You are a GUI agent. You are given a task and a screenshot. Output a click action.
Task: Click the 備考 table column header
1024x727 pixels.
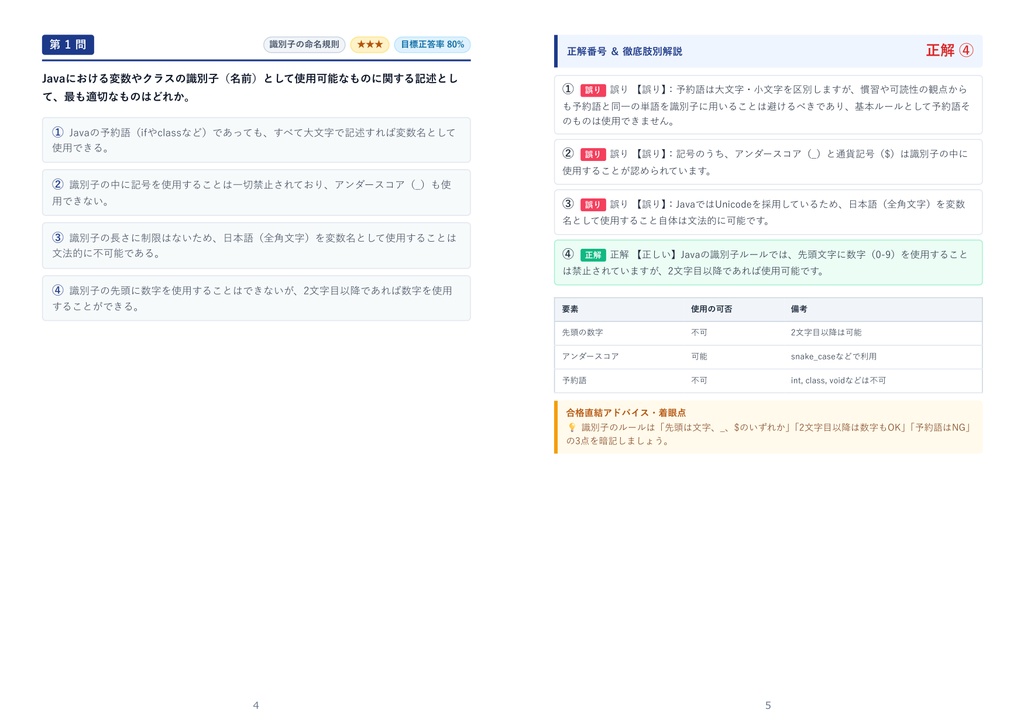(799, 309)
